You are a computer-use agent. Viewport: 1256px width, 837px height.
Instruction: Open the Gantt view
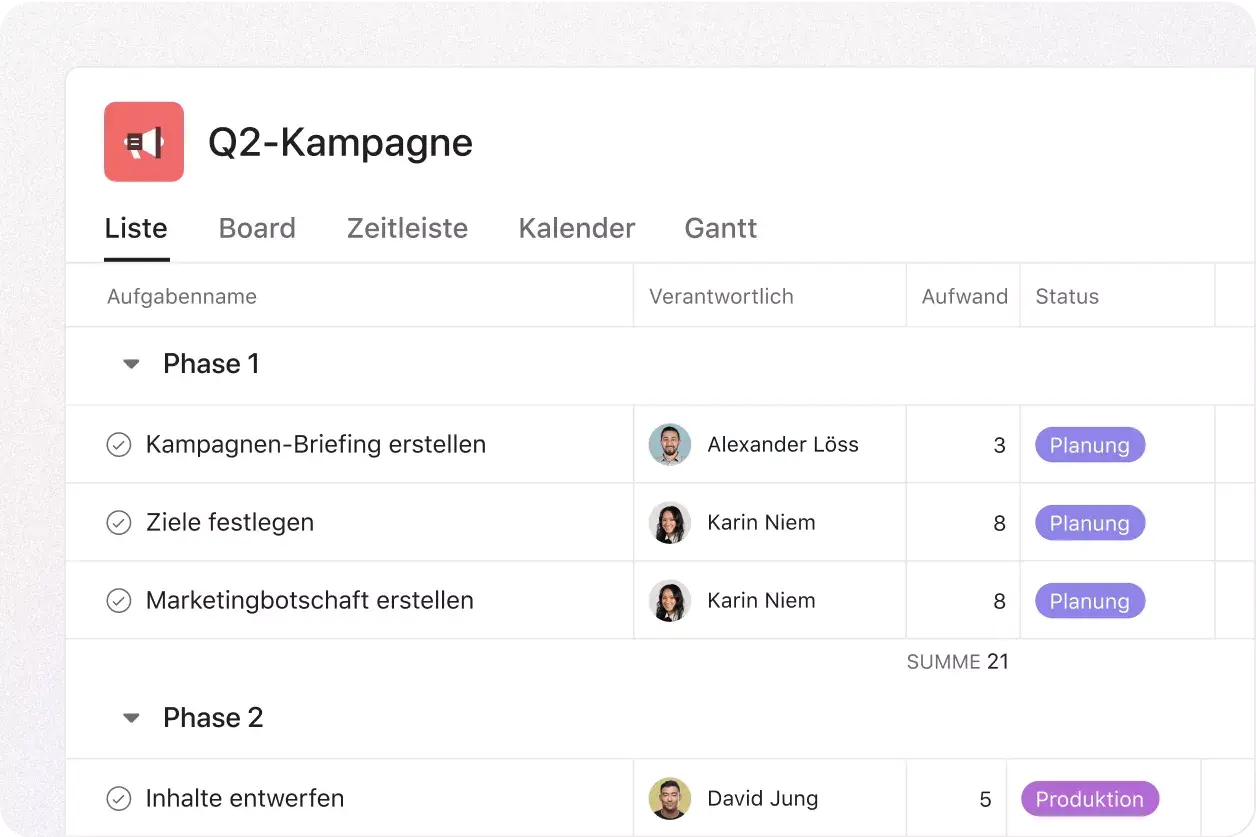pos(720,228)
